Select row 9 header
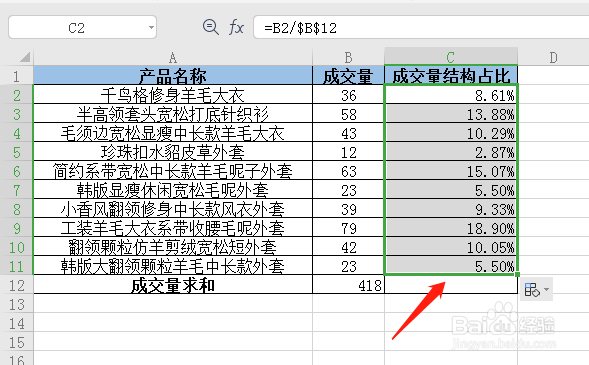Screen dimensions: 589x365 17,228
